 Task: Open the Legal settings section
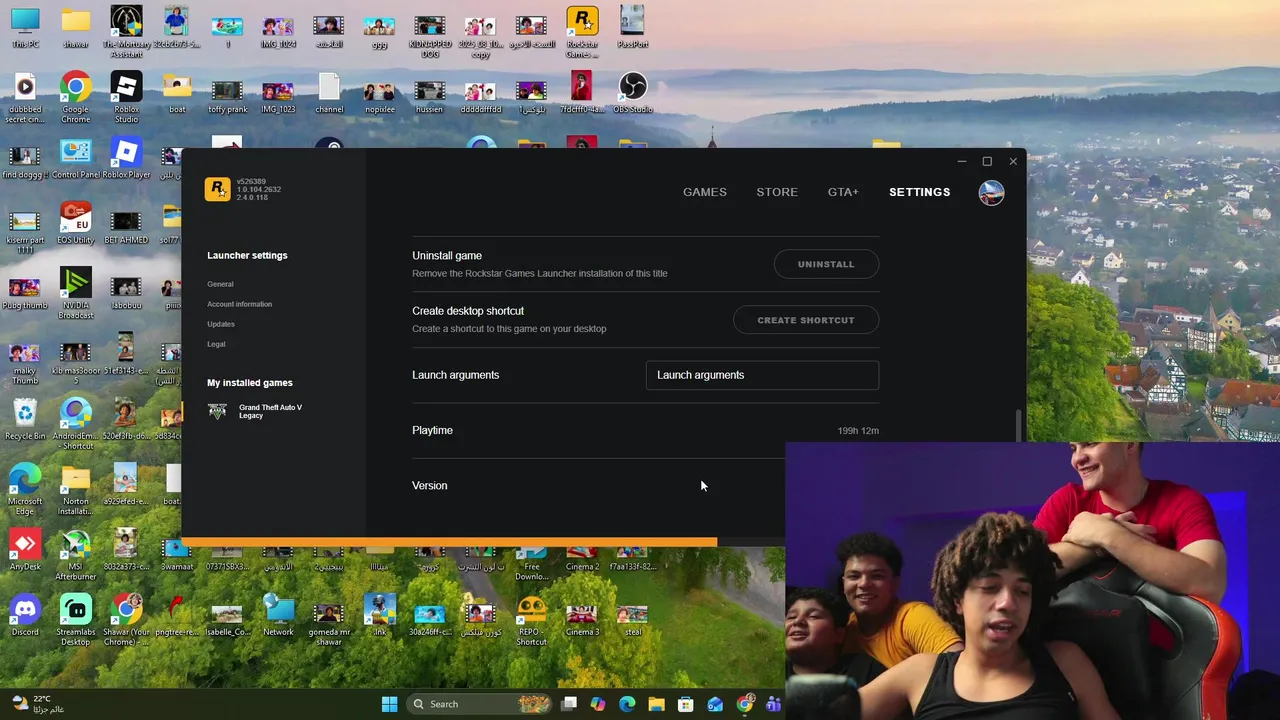pyautogui.click(x=216, y=344)
